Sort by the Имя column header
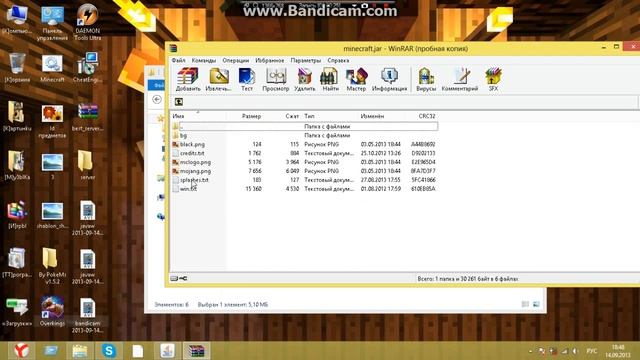 [178, 116]
